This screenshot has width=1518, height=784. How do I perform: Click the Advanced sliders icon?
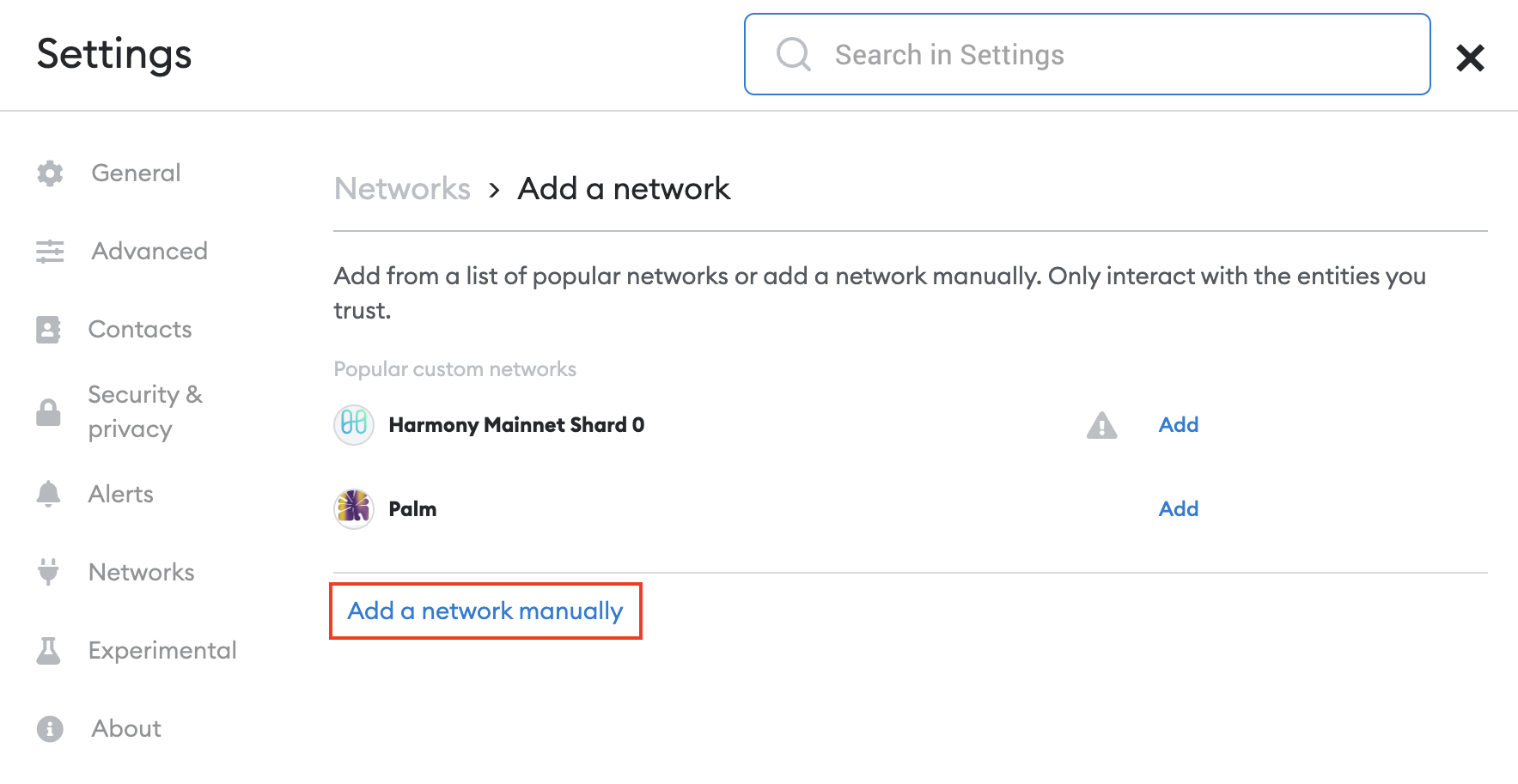(50, 252)
